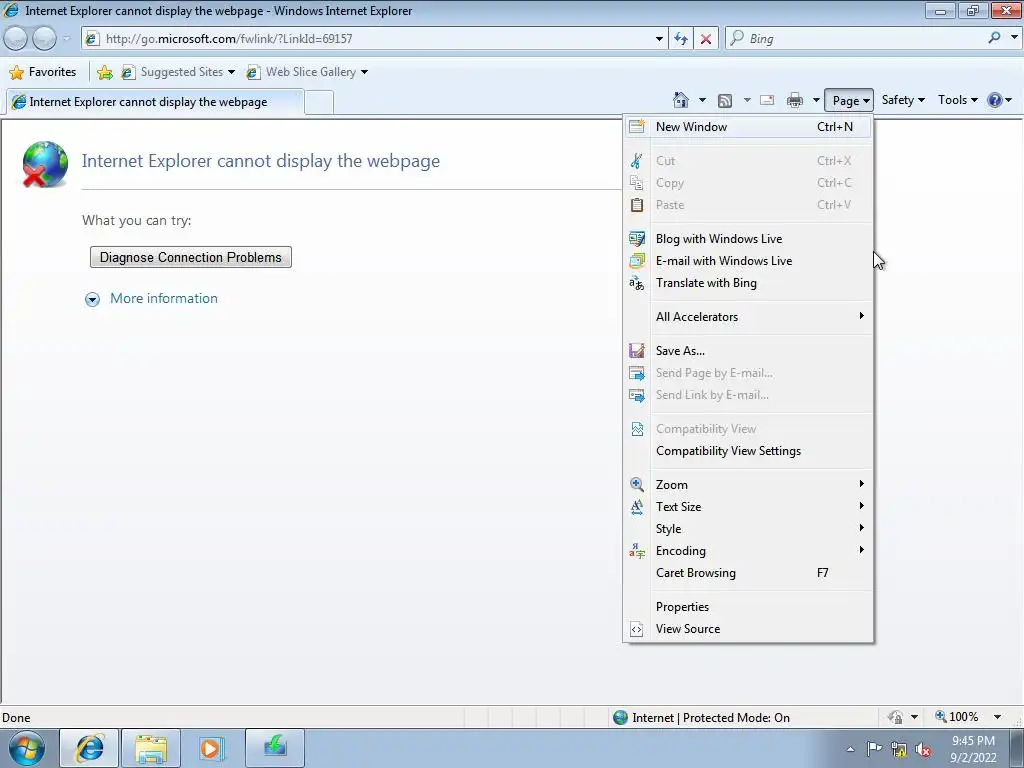Open a new blank tab
Viewport: 1024px width, 768px height.
pos(319,103)
